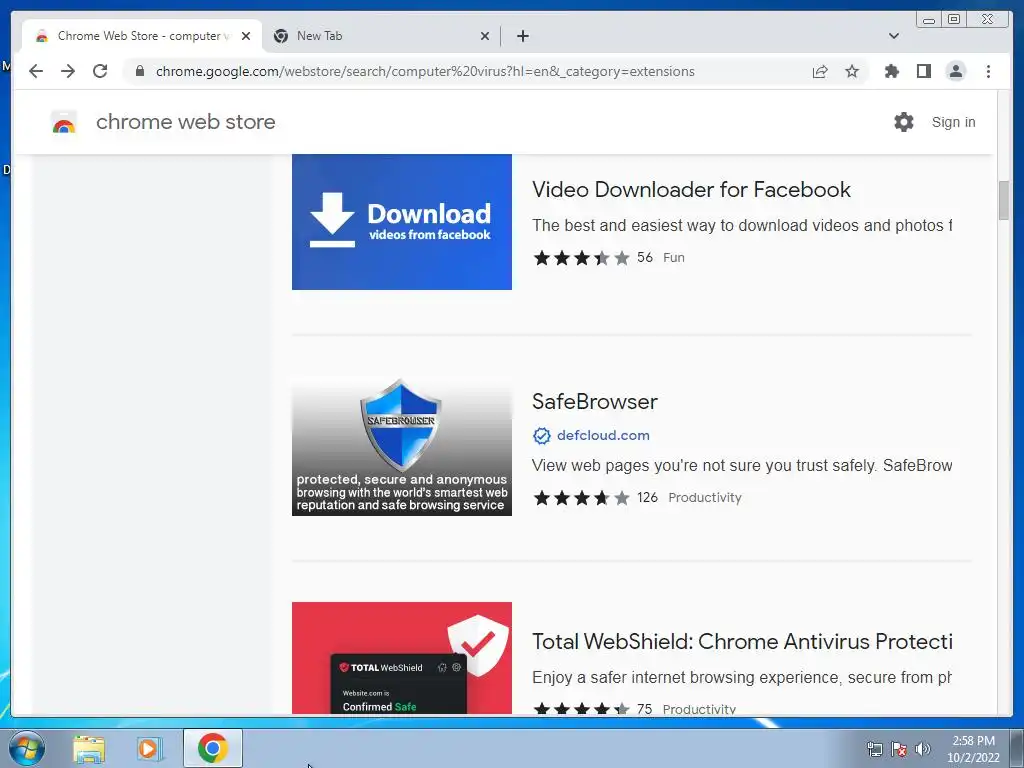Visit the defcloud.com publisher link
This screenshot has width=1024, height=768.
pos(603,436)
